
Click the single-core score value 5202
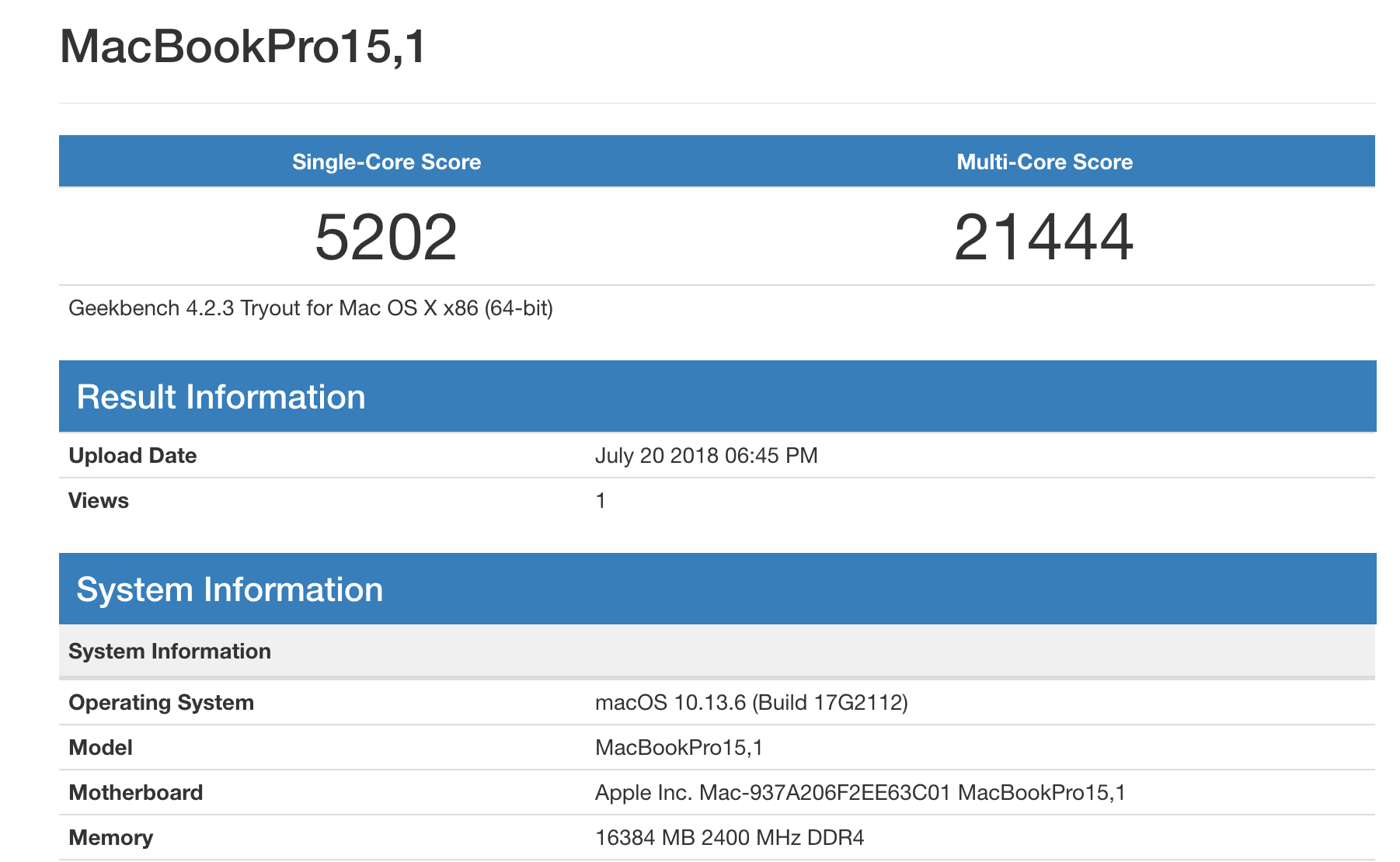pos(386,237)
